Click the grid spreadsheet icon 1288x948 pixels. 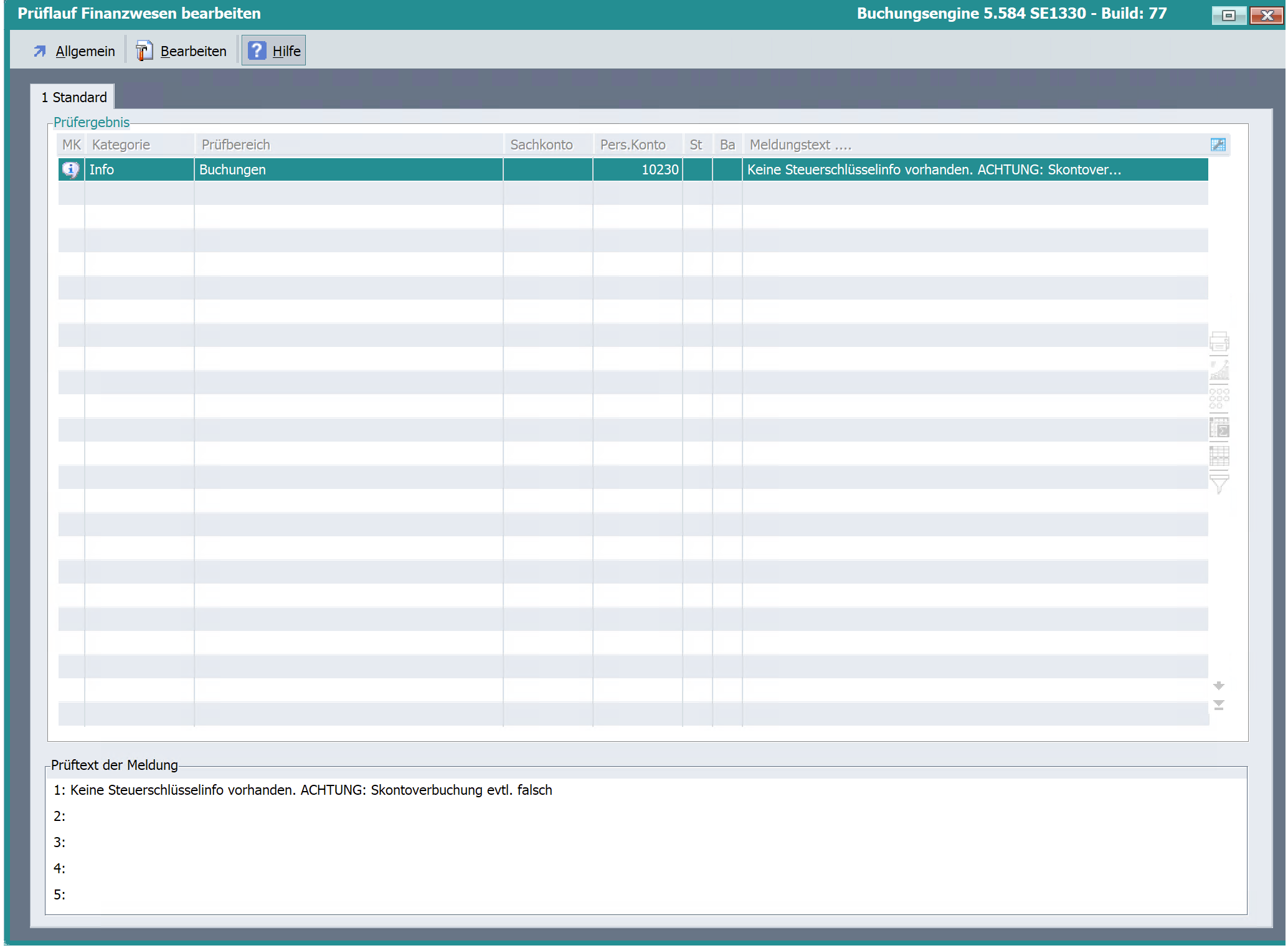tap(1219, 456)
